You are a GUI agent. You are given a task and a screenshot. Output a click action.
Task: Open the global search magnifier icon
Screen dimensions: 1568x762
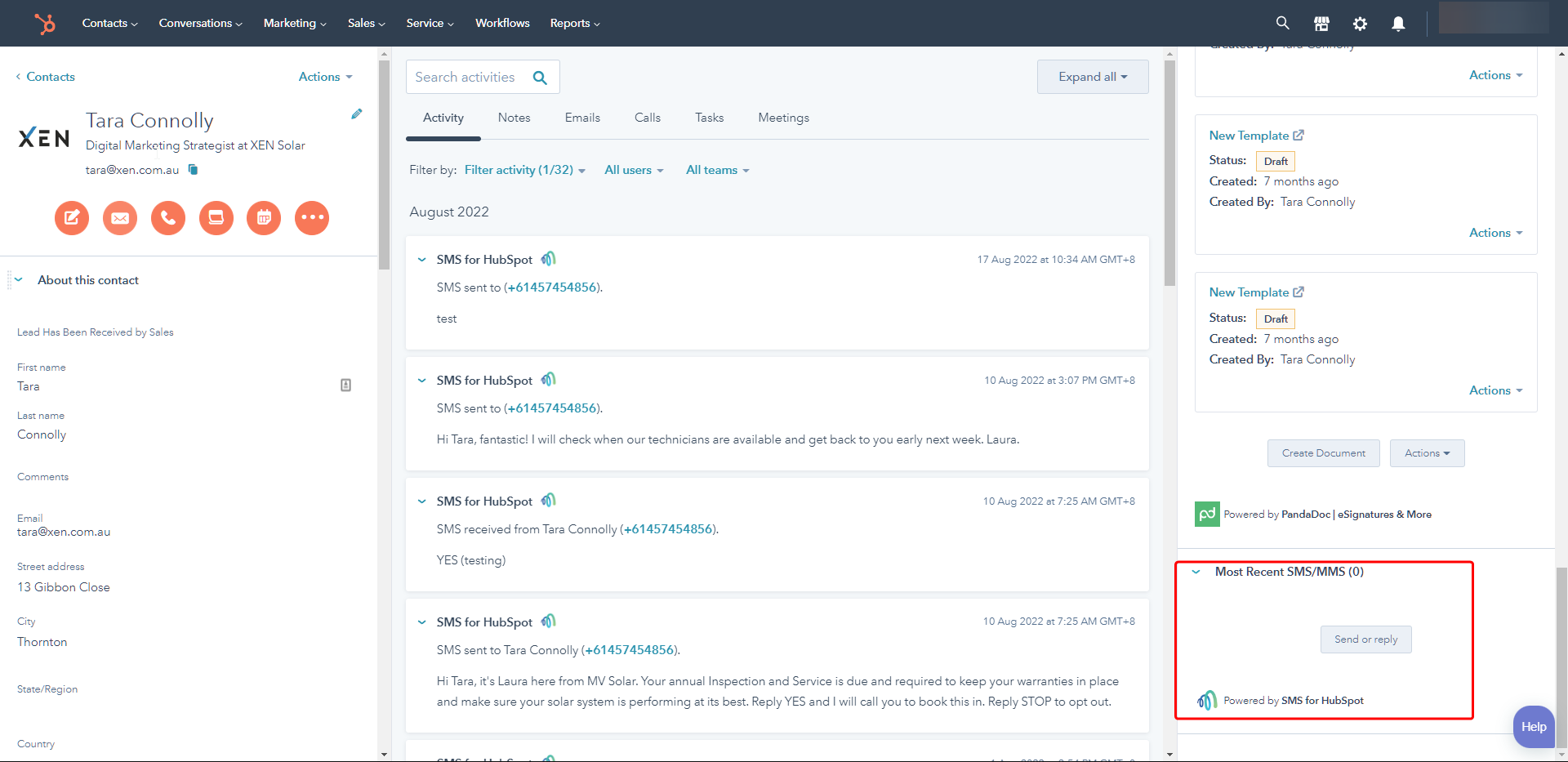(x=1283, y=23)
